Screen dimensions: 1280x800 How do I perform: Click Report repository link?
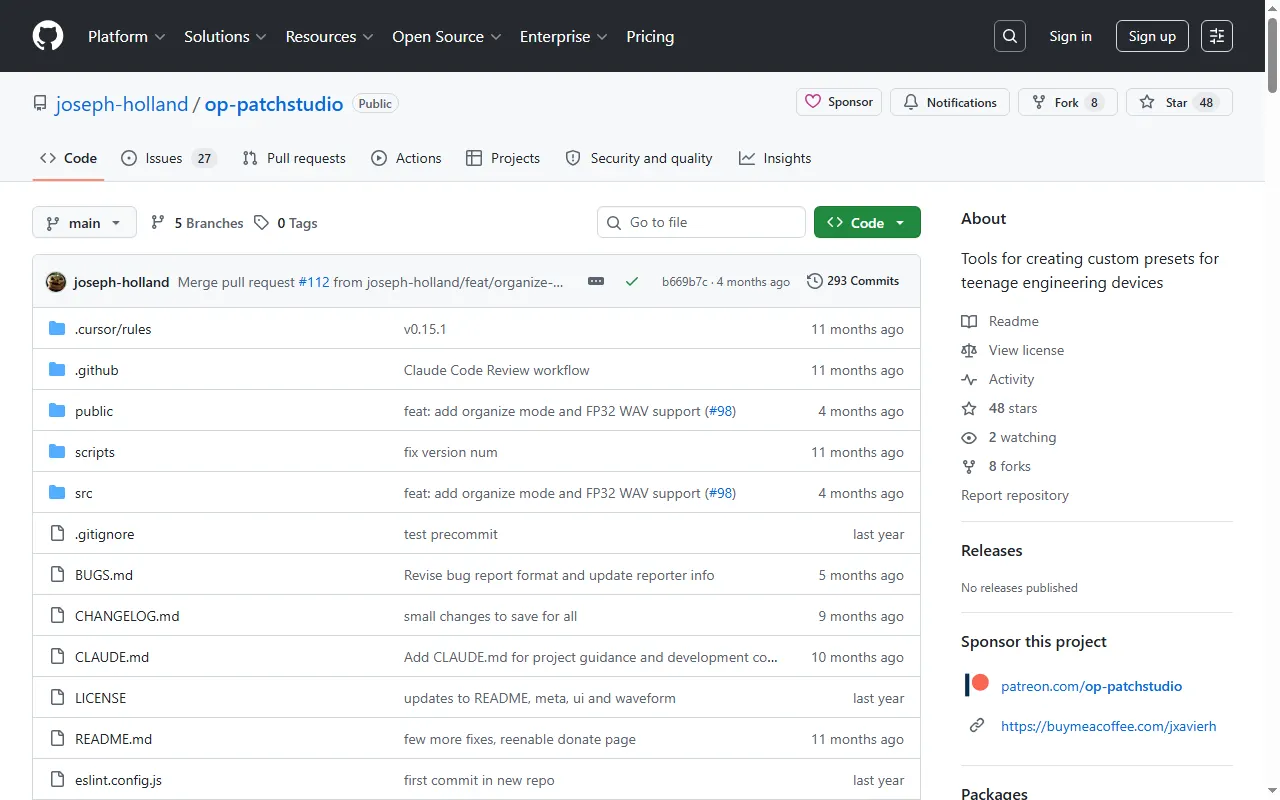tap(1015, 495)
